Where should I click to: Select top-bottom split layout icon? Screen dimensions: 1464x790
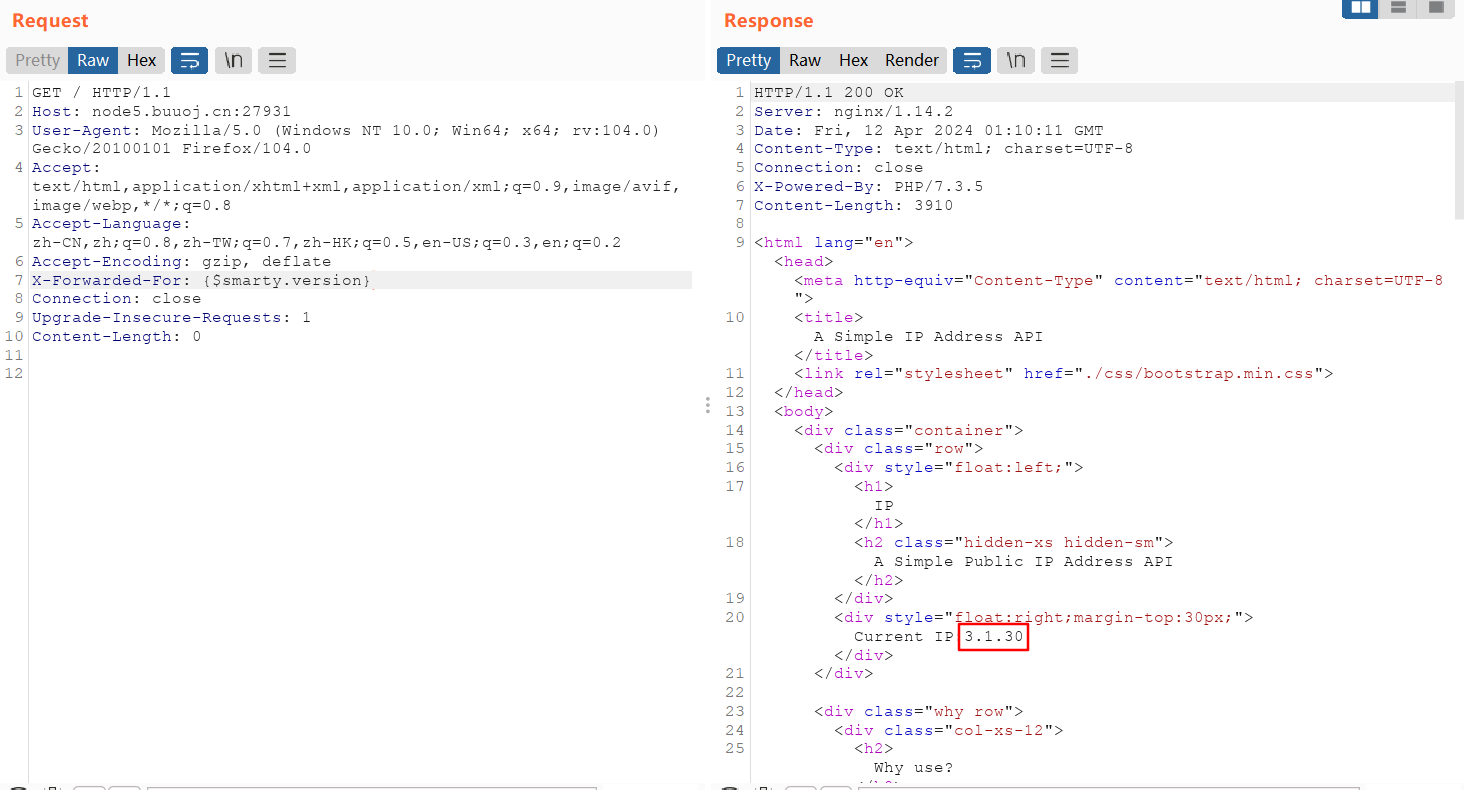(x=1398, y=8)
